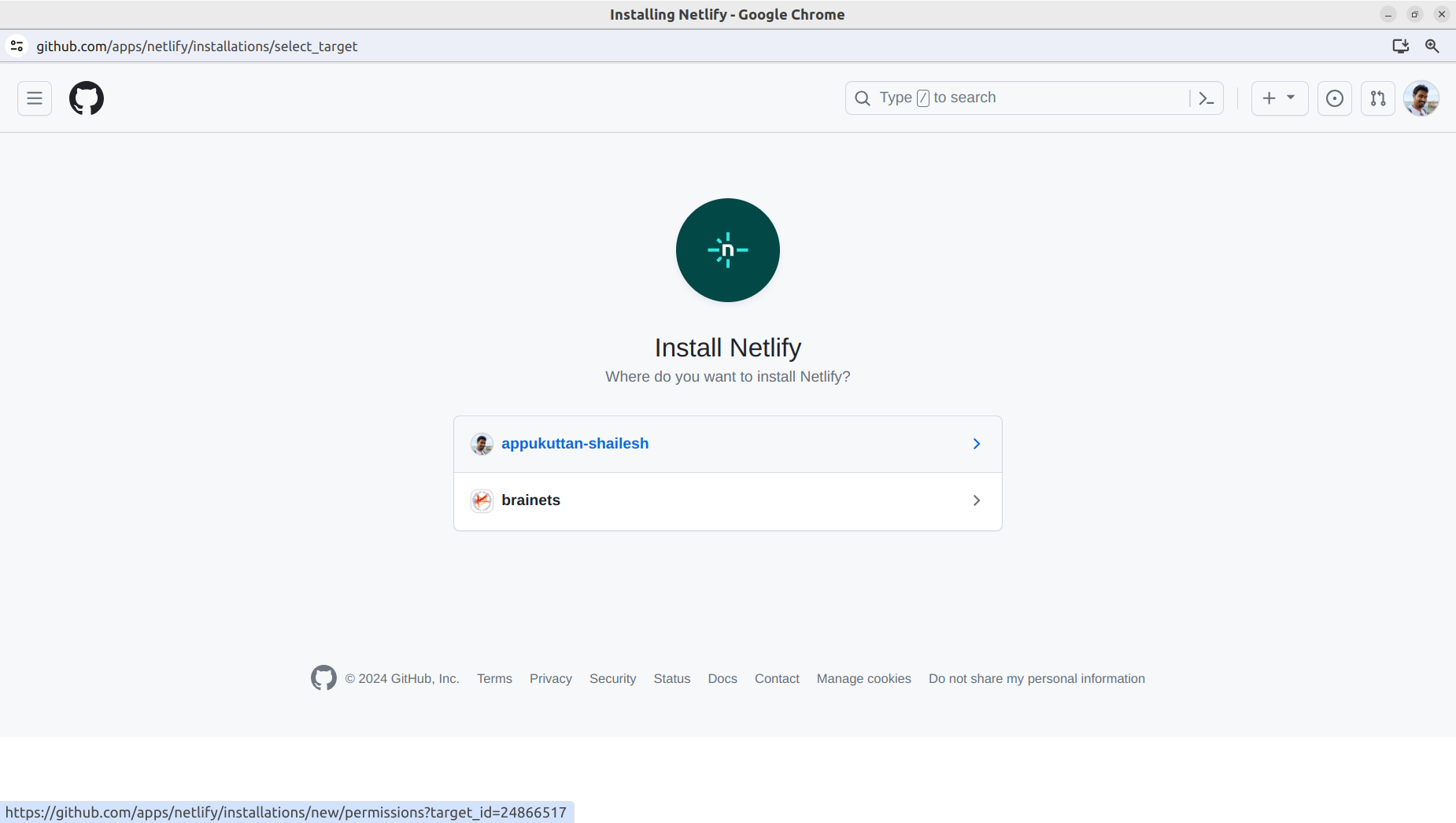Open the Manage cookies link
This screenshot has width=1456, height=823.
[x=863, y=678]
